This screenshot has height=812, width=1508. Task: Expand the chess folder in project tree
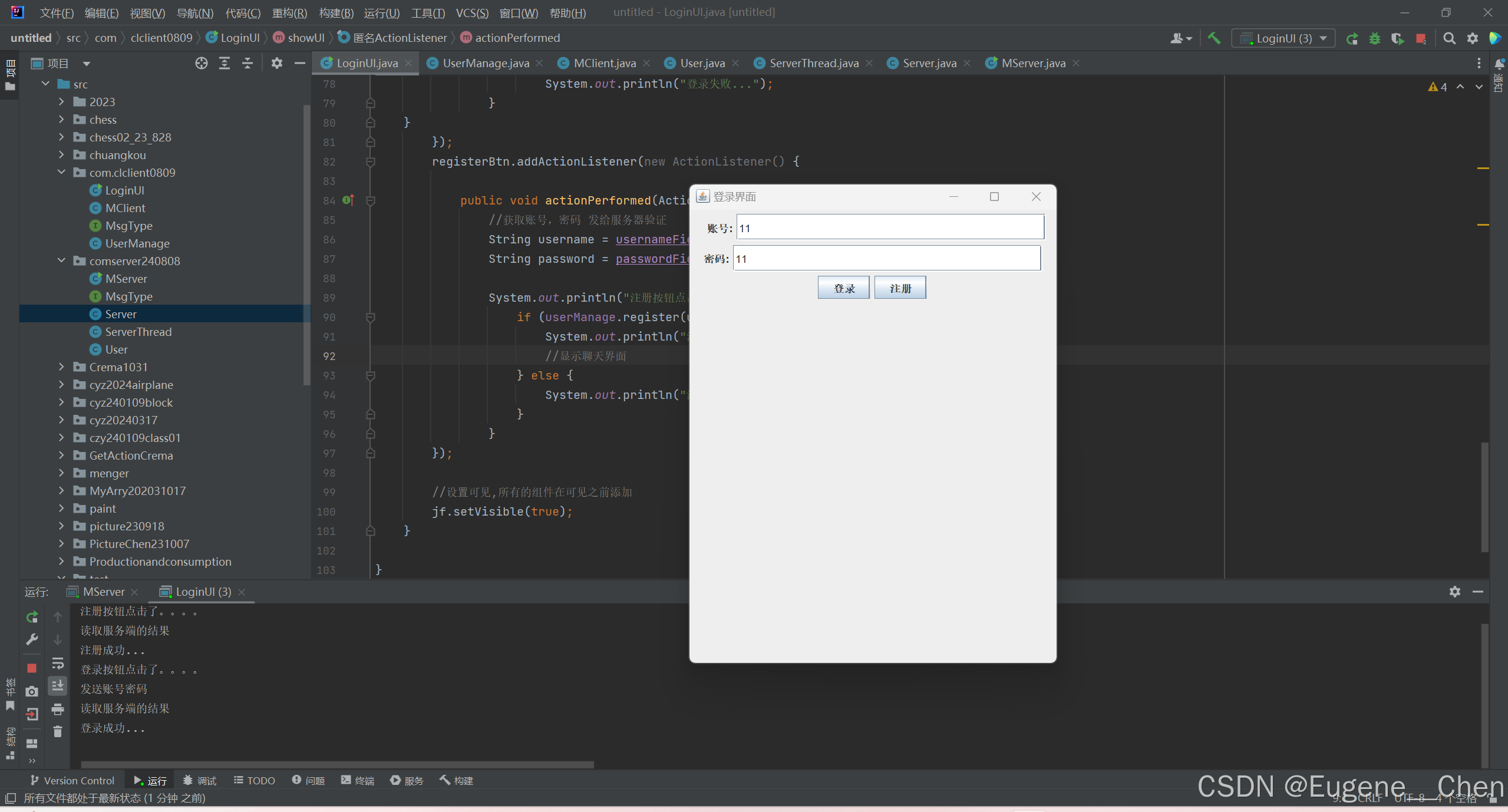(x=61, y=120)
